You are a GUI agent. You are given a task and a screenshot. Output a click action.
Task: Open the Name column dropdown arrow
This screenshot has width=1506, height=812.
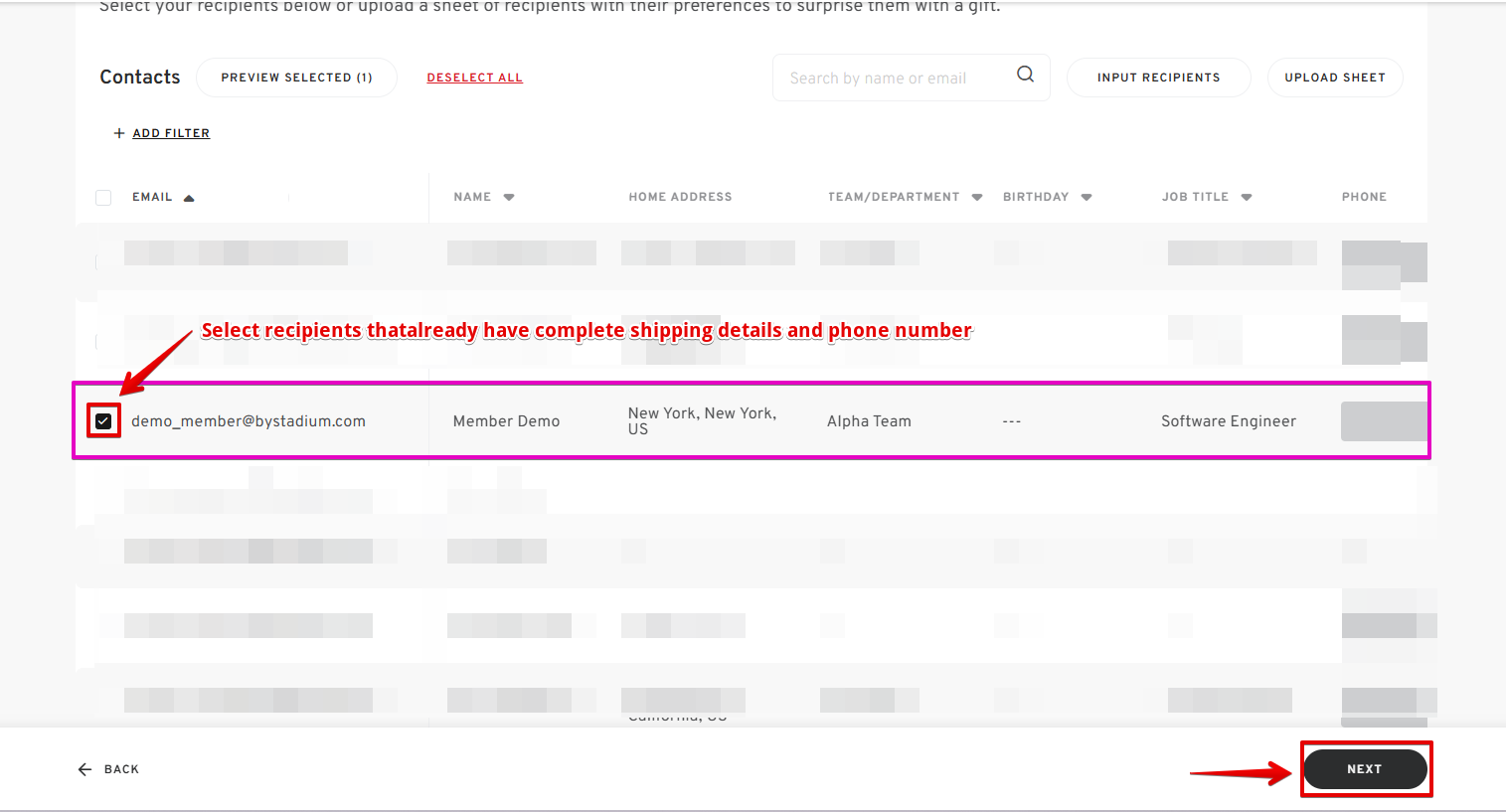(509, 198)
